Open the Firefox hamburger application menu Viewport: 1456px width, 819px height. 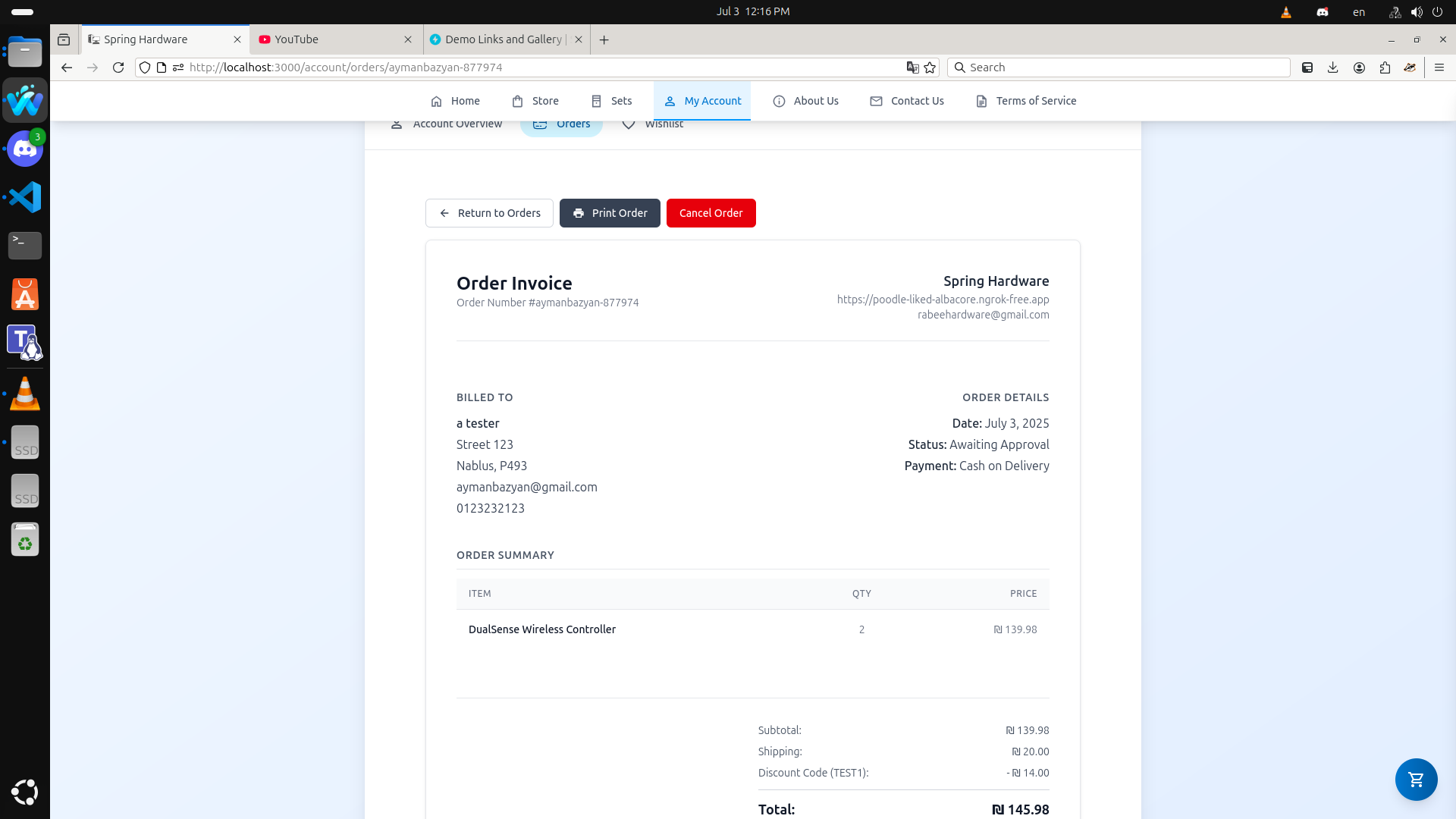click(1439, 67)
